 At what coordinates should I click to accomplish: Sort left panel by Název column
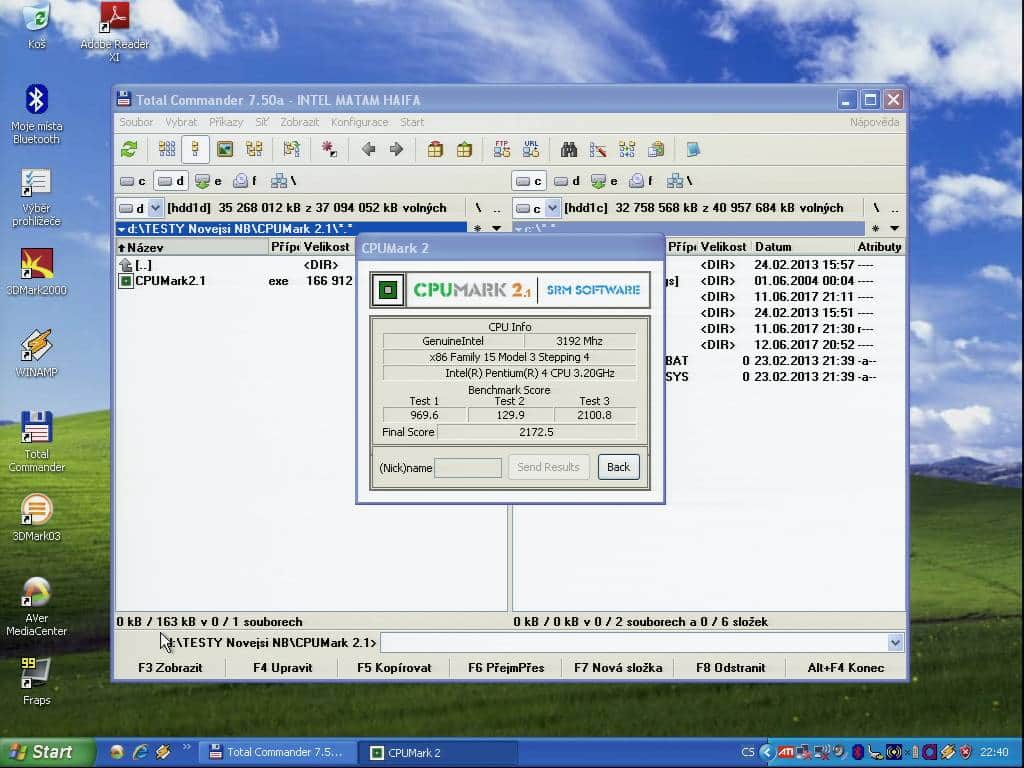click(193, 248)
